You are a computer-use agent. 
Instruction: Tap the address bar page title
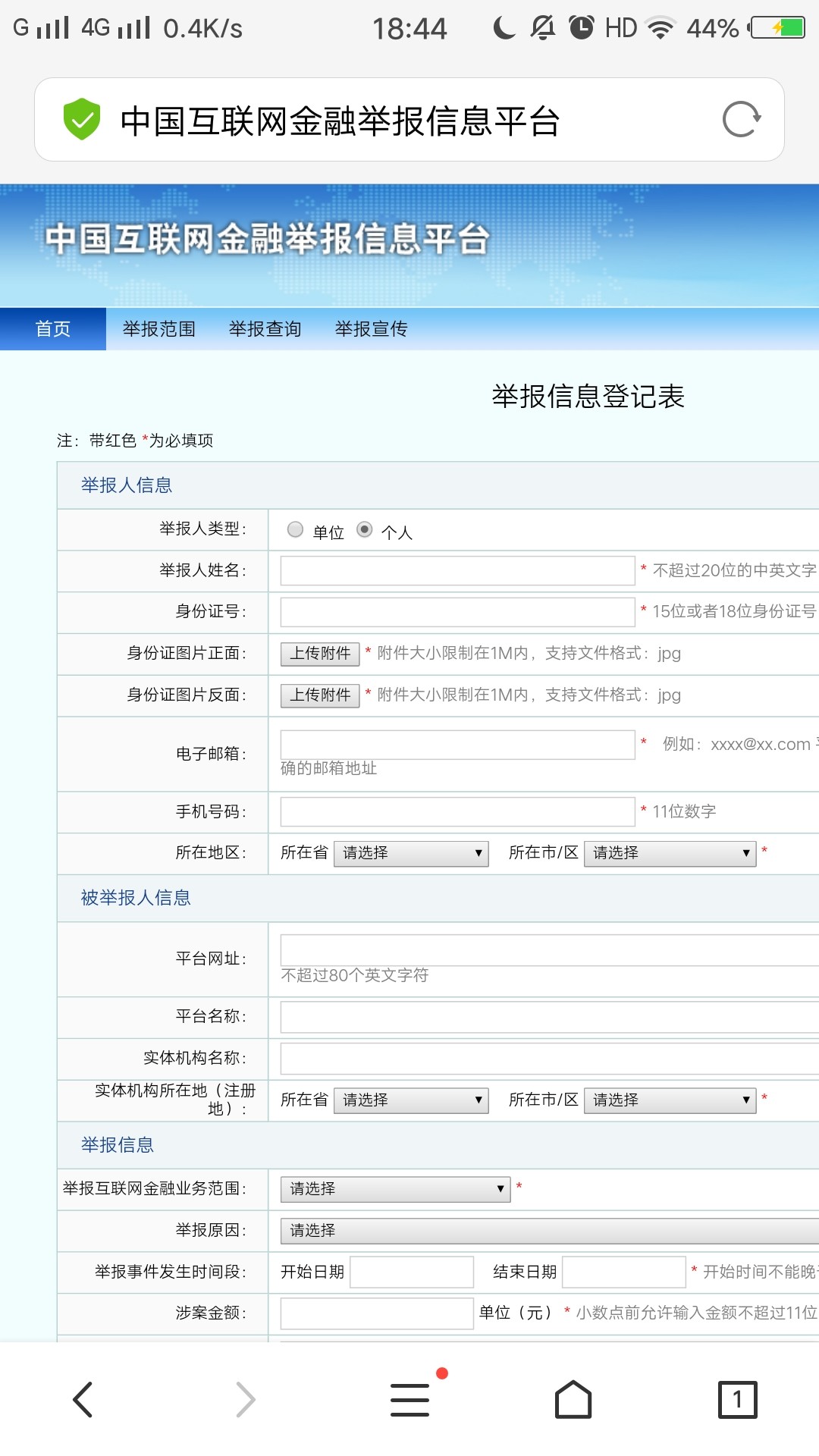click(x=340, y=121)
